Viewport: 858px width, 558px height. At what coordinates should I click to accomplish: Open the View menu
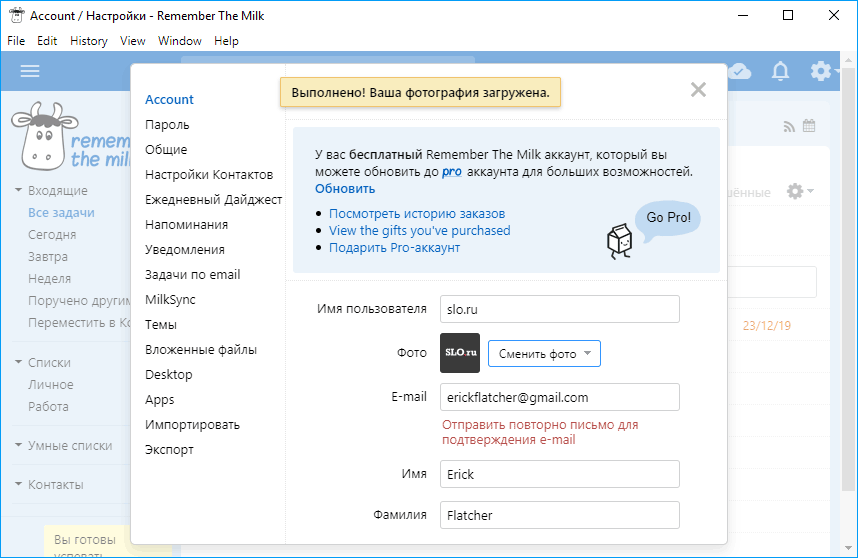click(x=132, y=41)
